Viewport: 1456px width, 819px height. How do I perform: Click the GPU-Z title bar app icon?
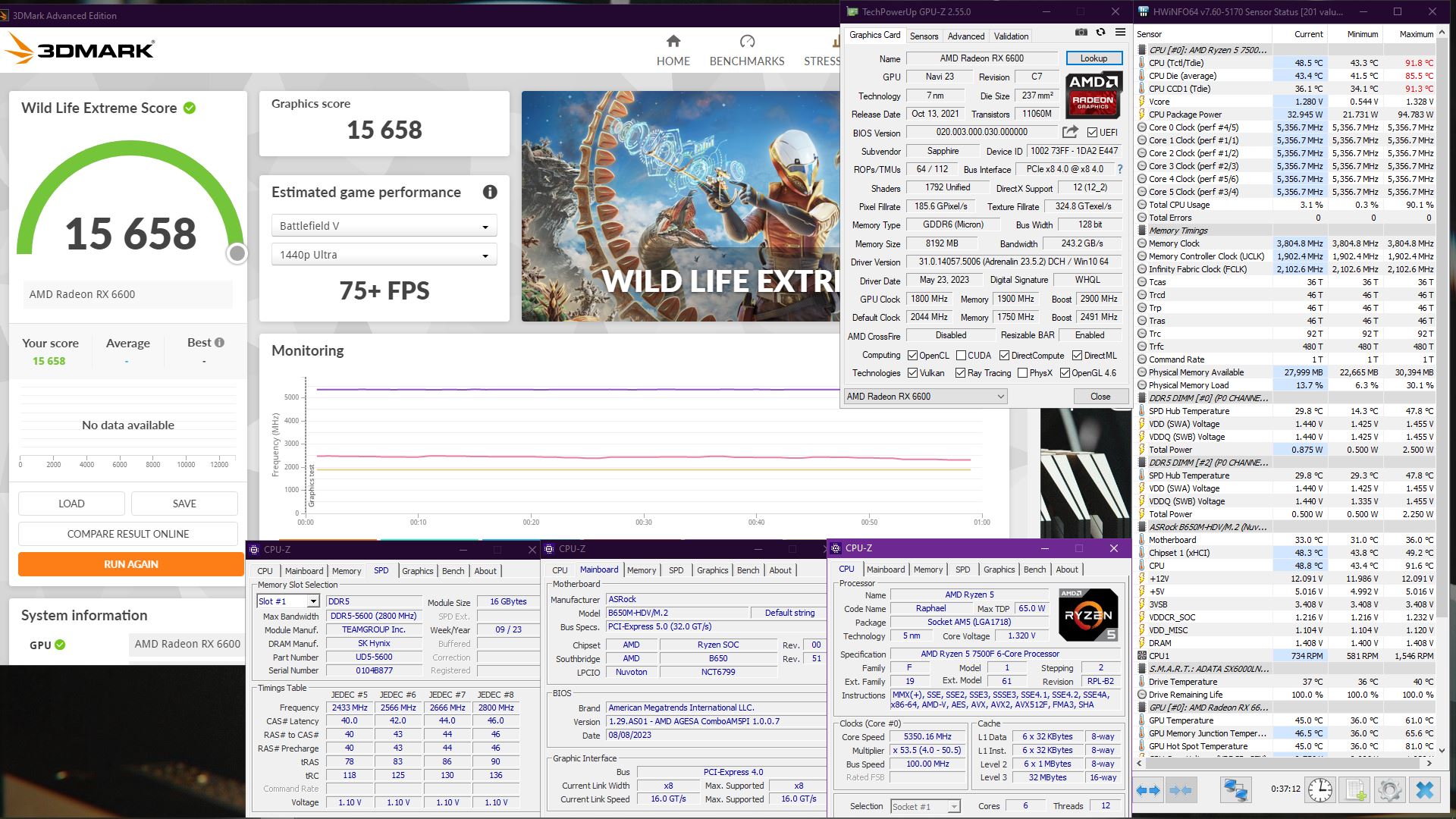(x=852, y=12)
